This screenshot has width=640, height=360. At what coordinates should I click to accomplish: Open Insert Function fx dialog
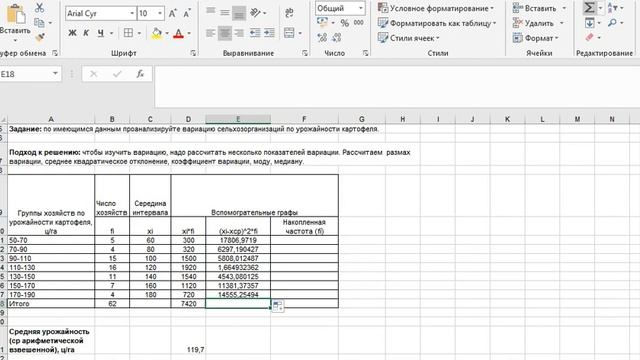click(x=140, y=74)
